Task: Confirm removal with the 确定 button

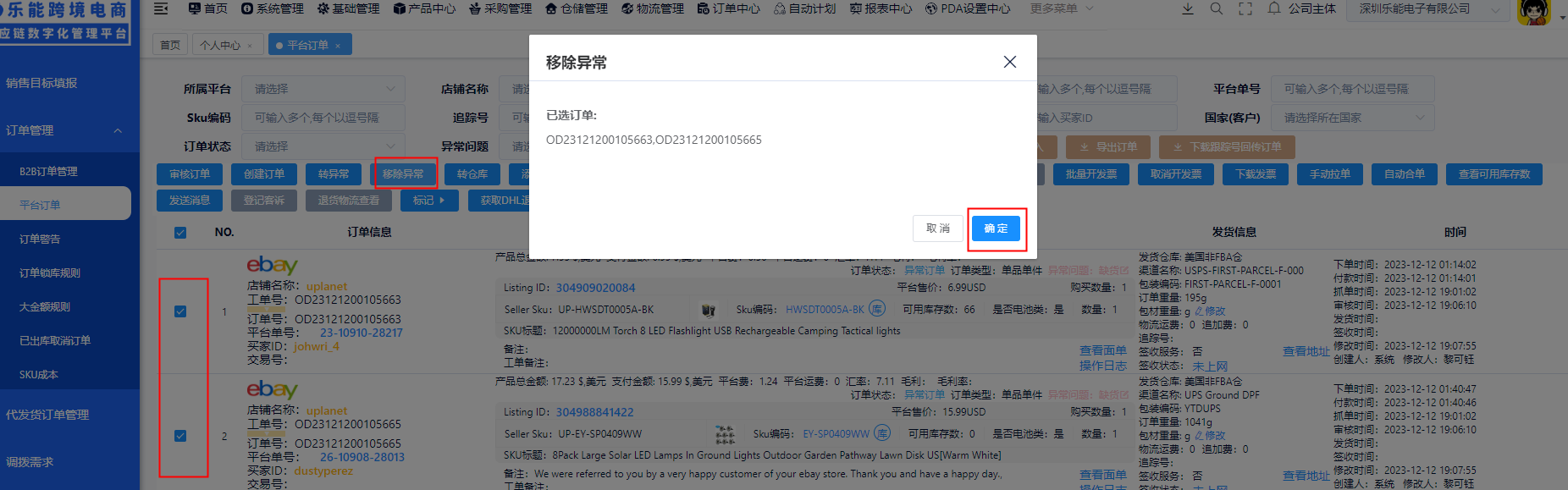Action: (996, 228)
